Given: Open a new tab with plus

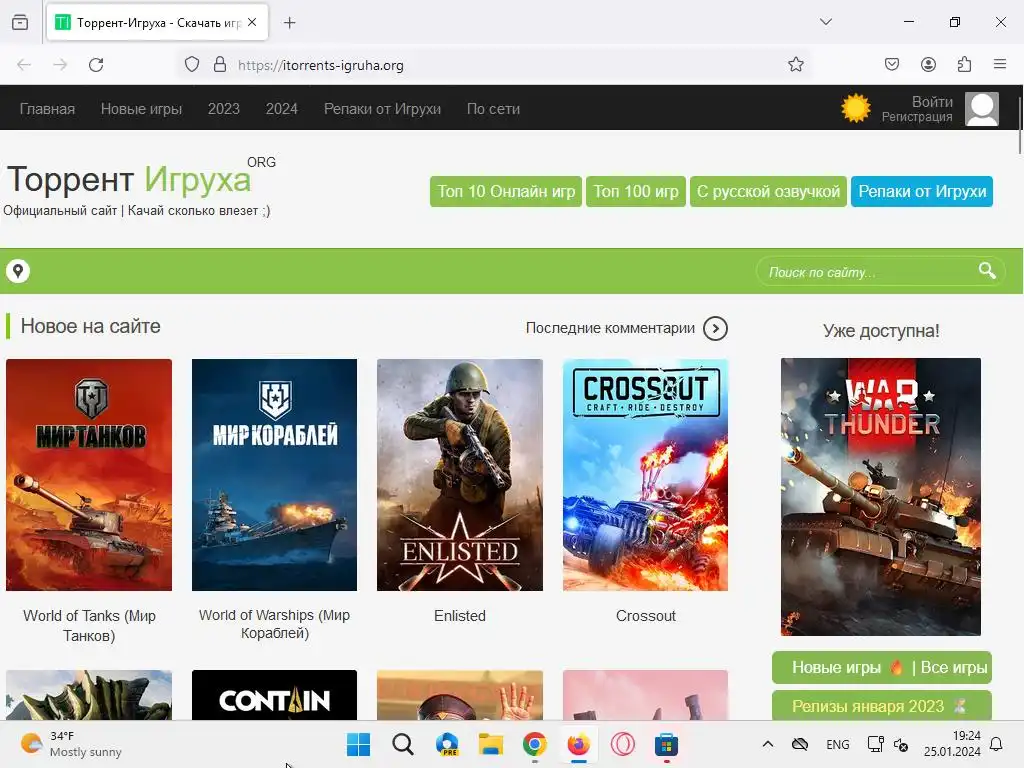Looking at the screenshot, I should coord(290,23).
